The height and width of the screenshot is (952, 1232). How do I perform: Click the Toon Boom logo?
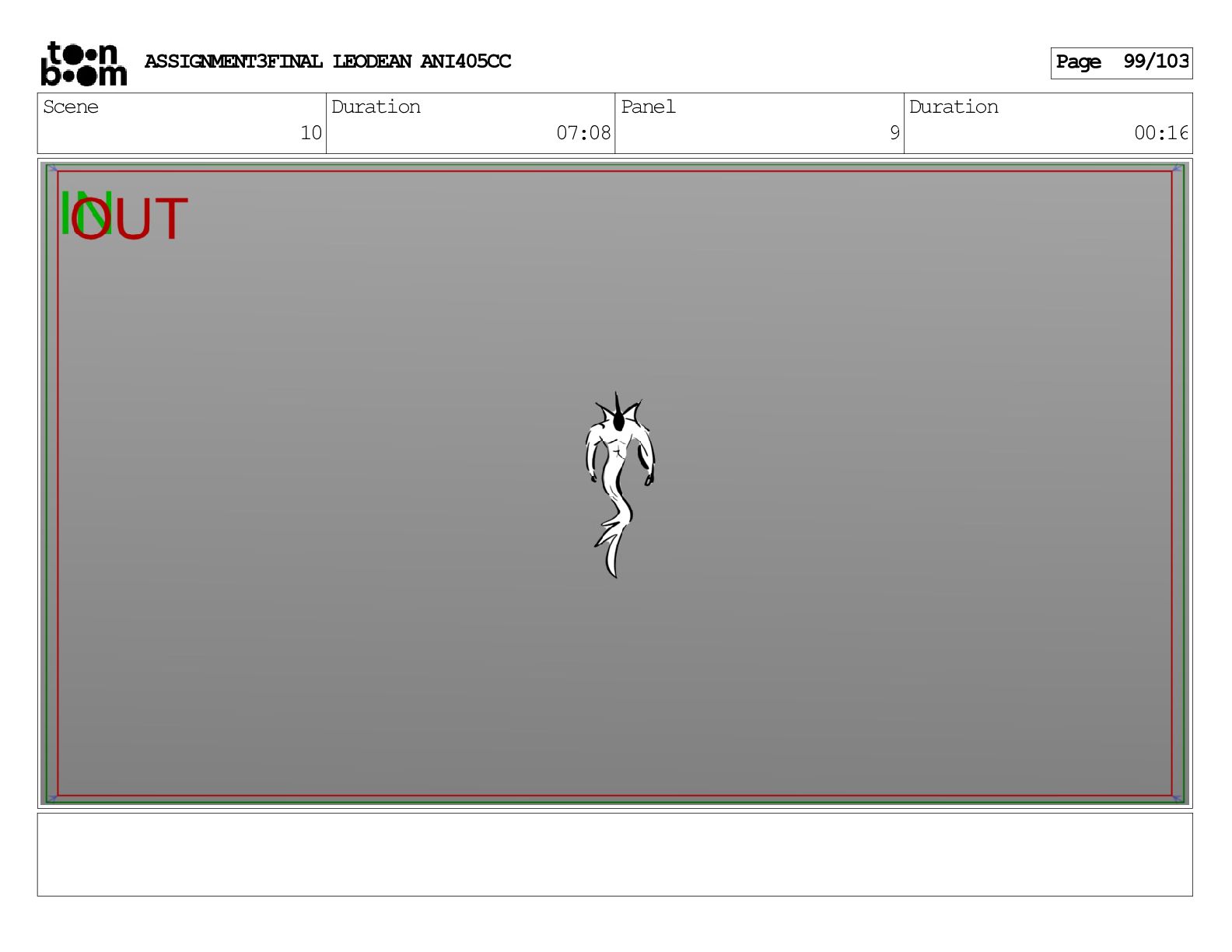coord(83,63)
